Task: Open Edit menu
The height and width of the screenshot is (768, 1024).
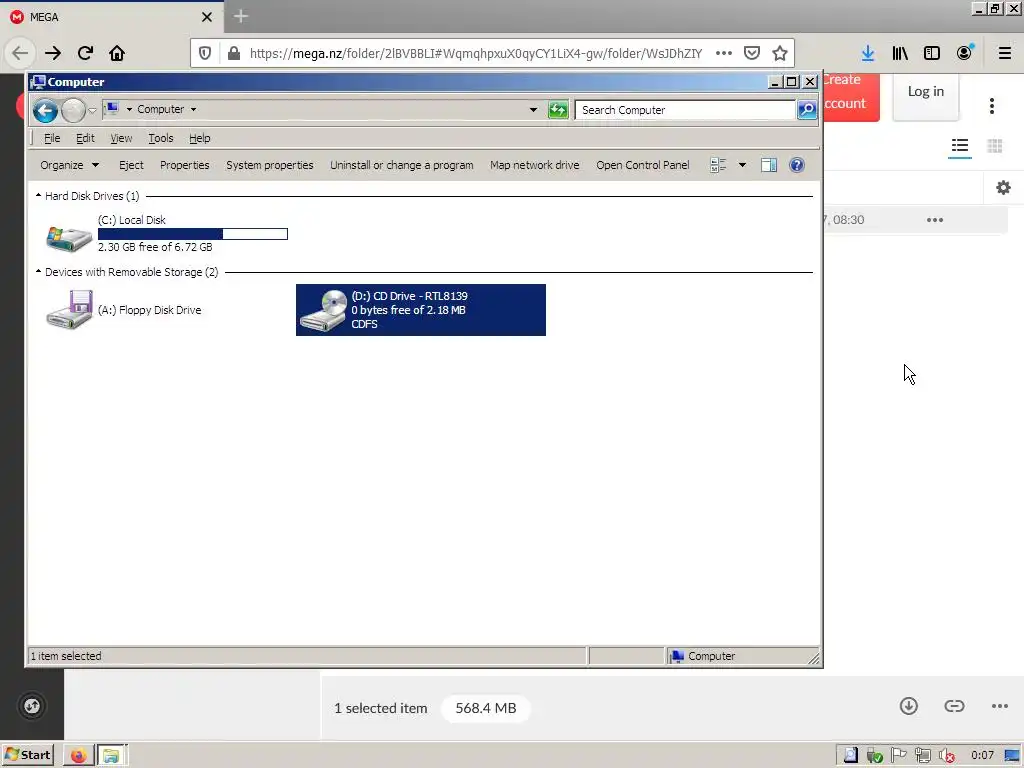Action: (85, 138)
